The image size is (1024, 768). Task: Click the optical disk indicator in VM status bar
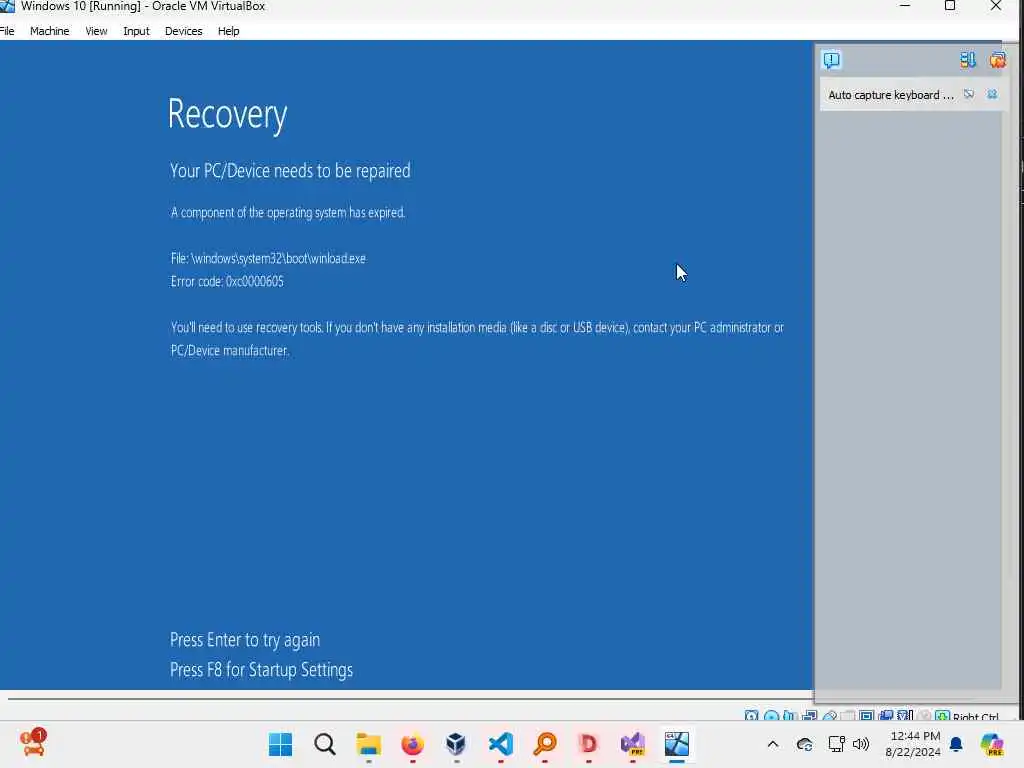click(771, 716)
